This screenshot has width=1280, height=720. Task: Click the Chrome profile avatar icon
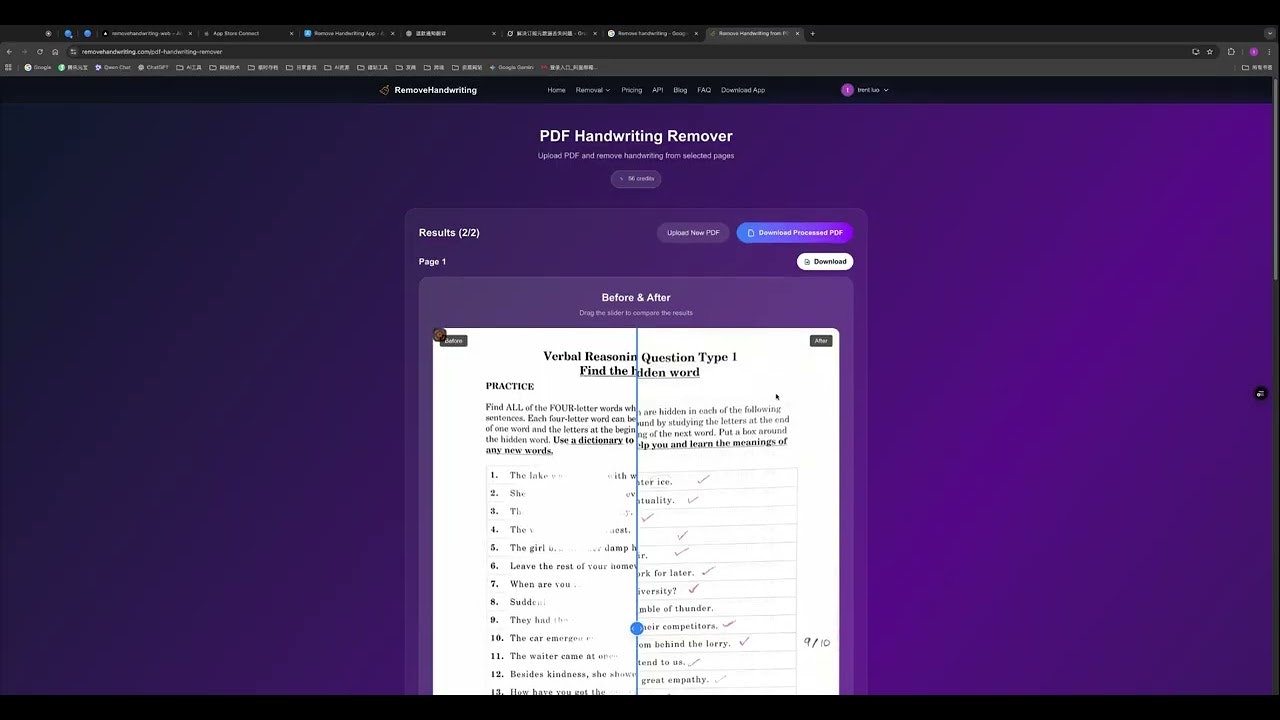[x=1253, y=51]
